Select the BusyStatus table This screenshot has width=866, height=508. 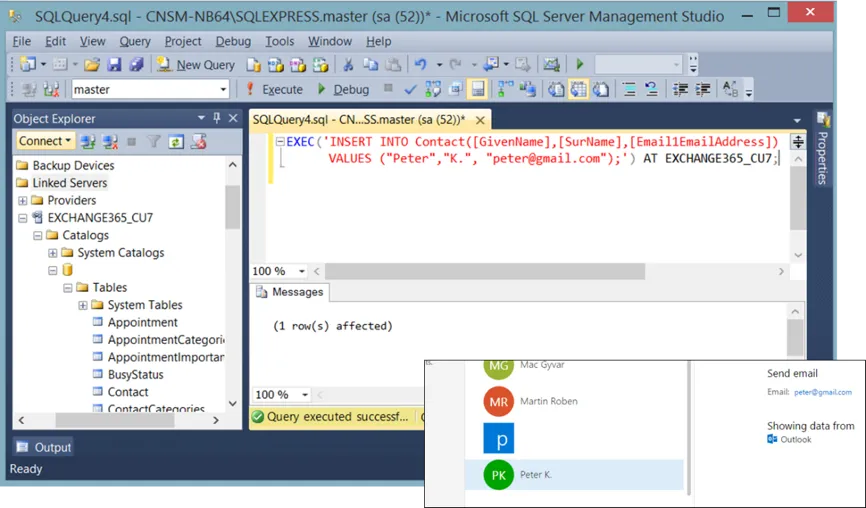(135, 374)
